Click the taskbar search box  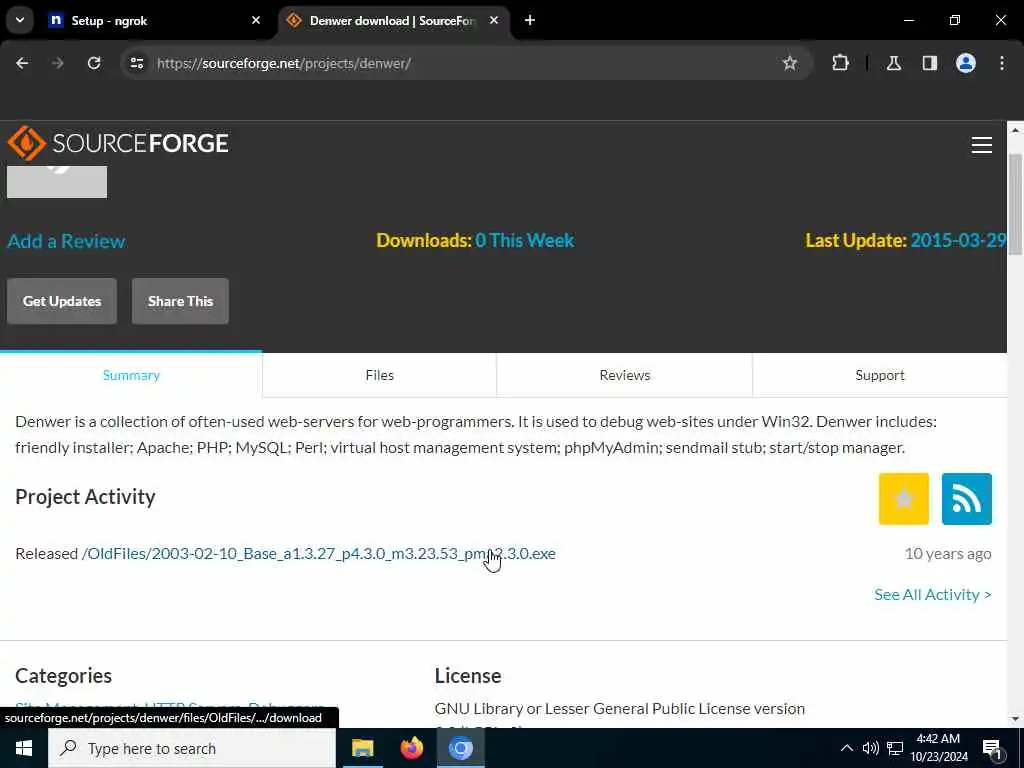pyautogui.click(x=192, y=748)
